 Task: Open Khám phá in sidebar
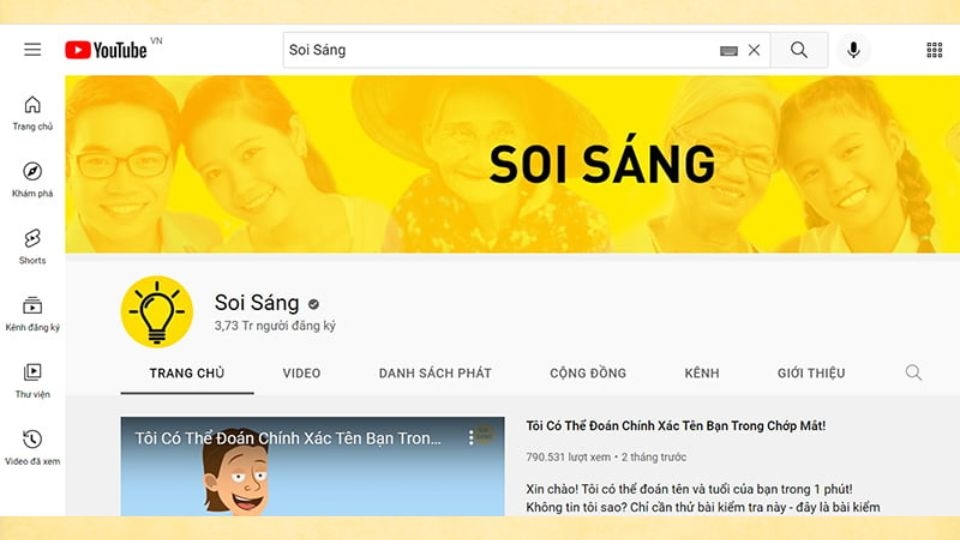32,180
